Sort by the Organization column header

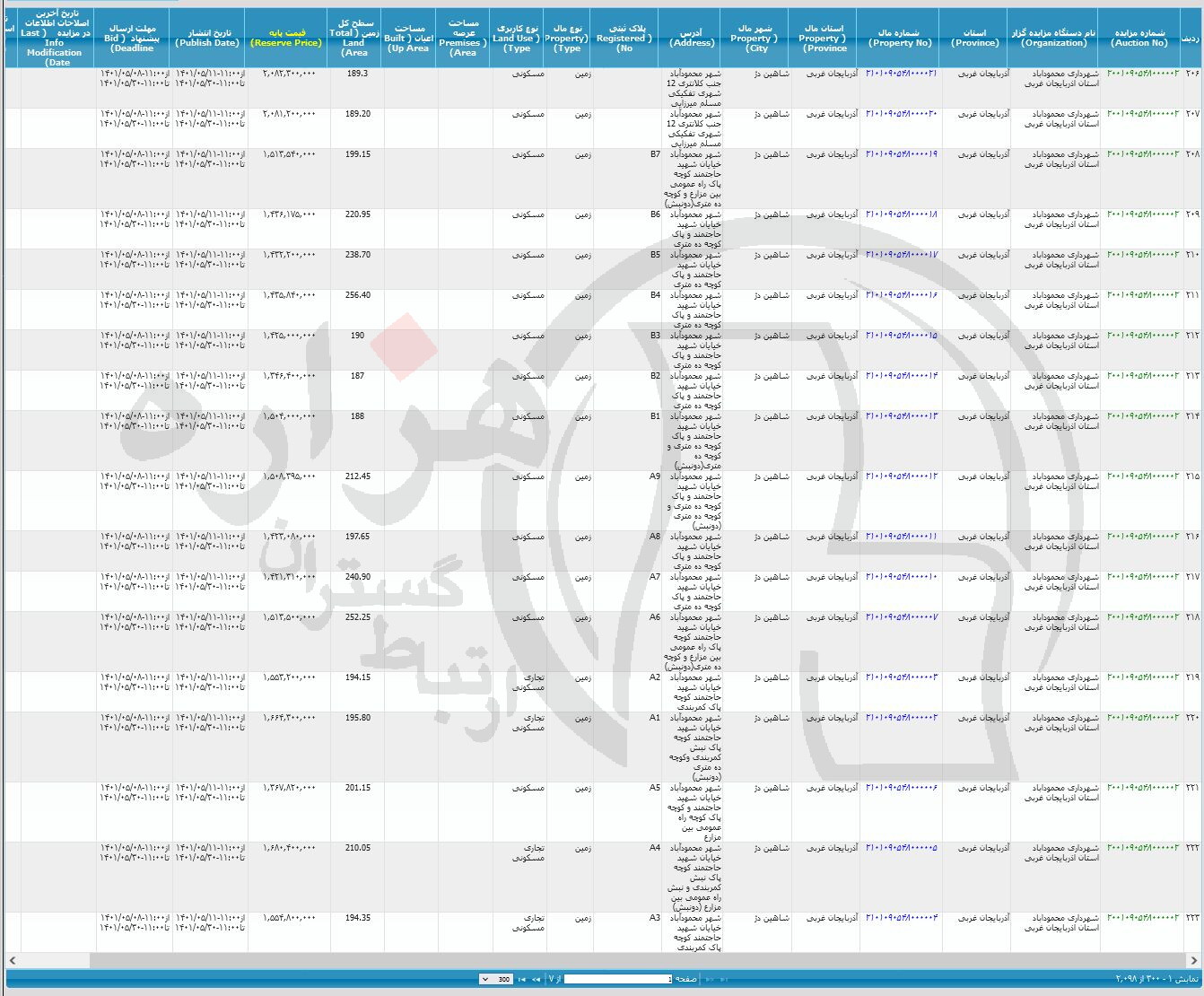[1054, 38]
